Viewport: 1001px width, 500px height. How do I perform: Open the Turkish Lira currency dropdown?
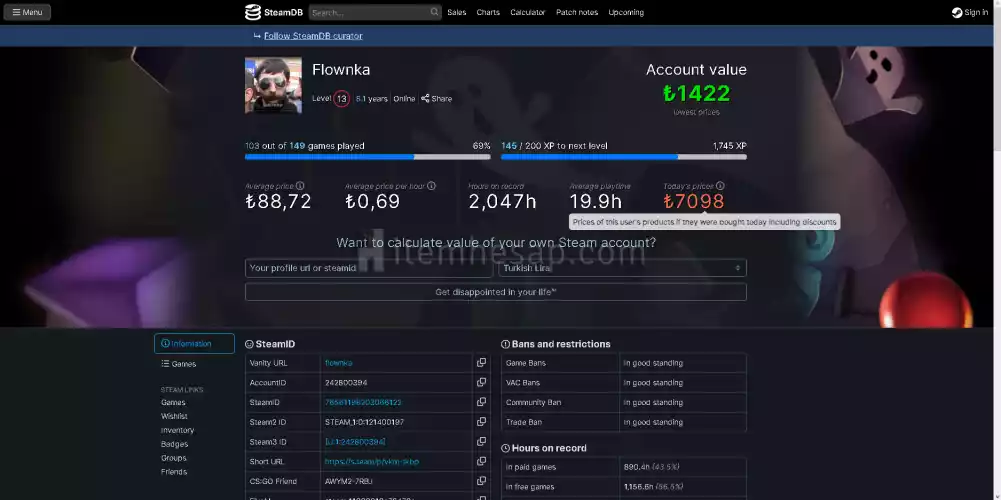[x=622, y=268]
